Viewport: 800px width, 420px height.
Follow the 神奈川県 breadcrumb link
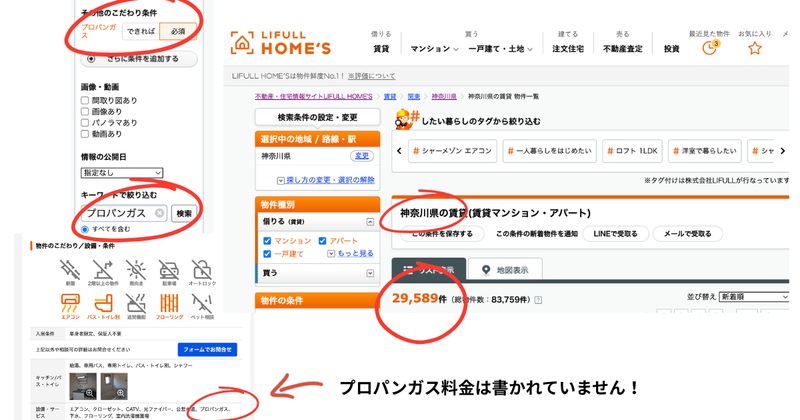point(444,96)
